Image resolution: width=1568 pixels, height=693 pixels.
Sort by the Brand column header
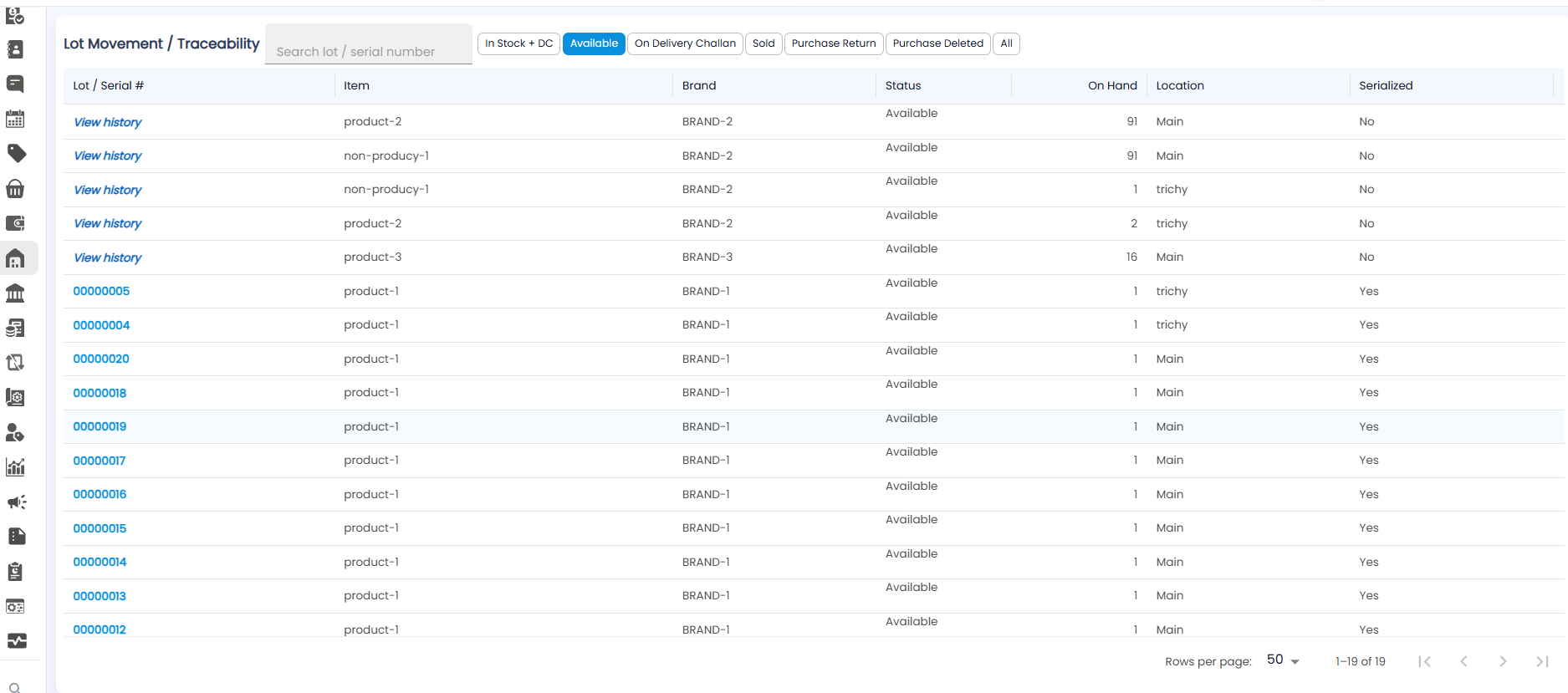click(699, 85)
